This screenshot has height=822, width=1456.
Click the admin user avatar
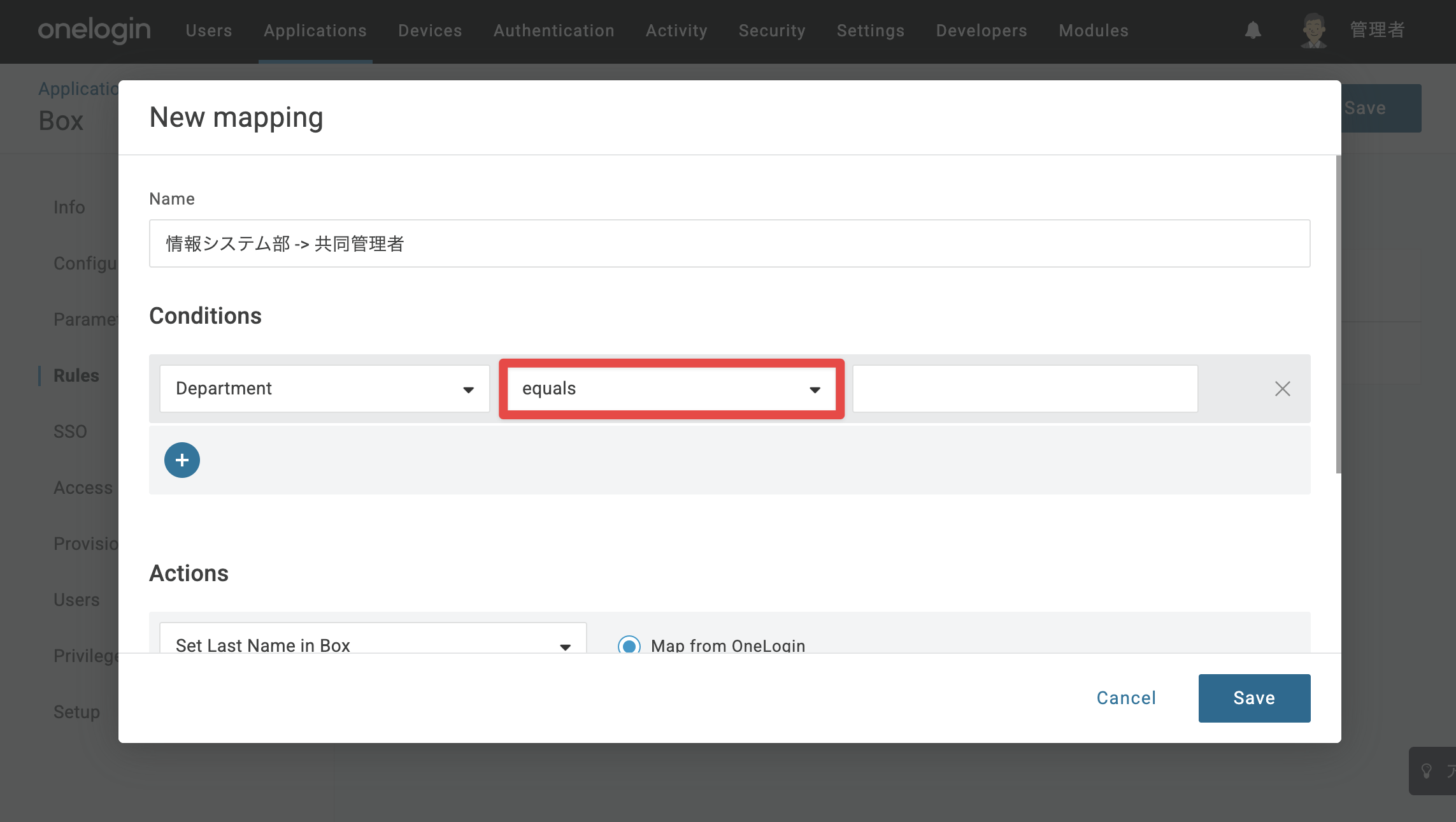[1313, 30]
